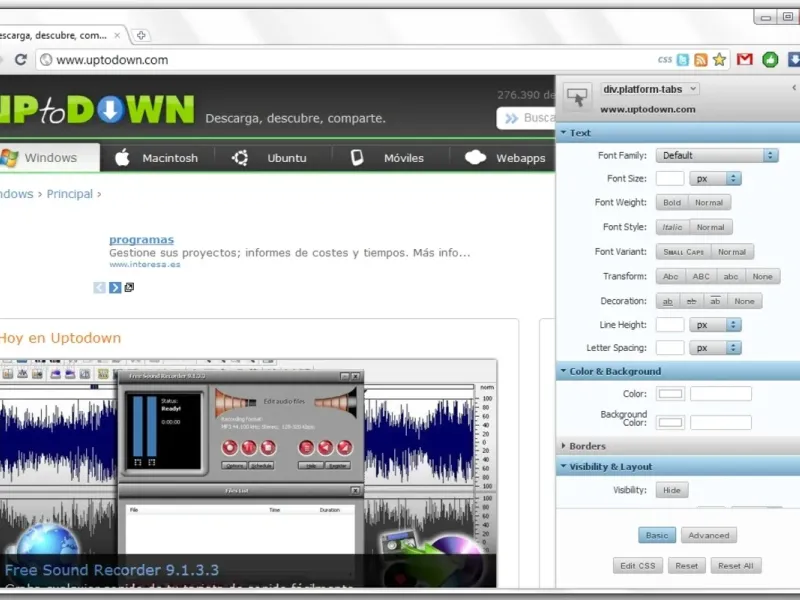Screen dimensions: 800x600
Task: Open the Gmail extension icon
Action: point(745,60)
